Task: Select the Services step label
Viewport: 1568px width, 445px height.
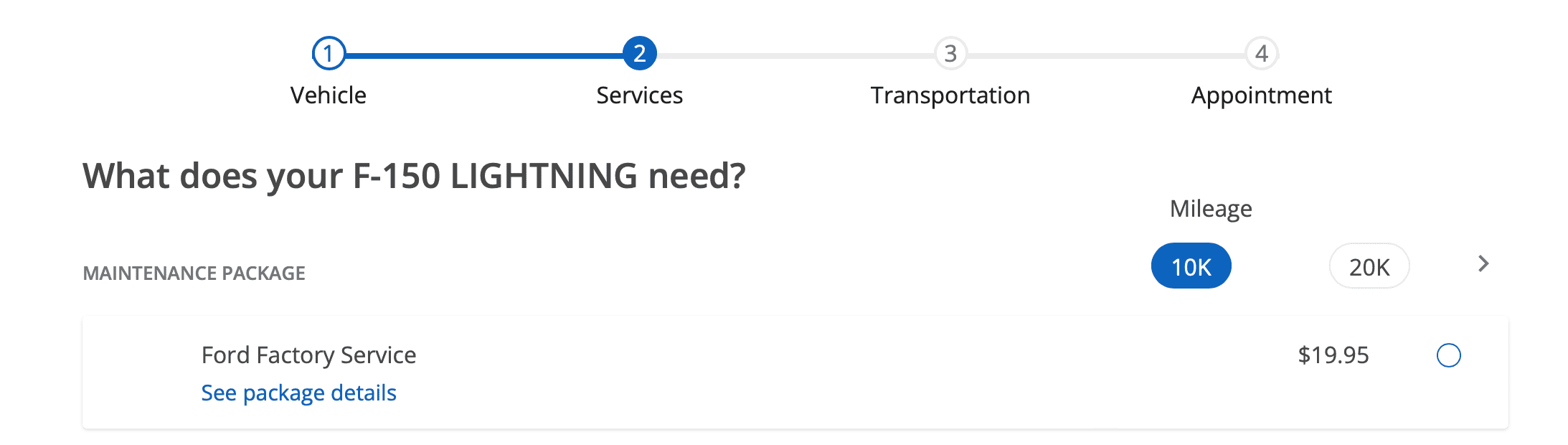Action: (x=639, y=95)
